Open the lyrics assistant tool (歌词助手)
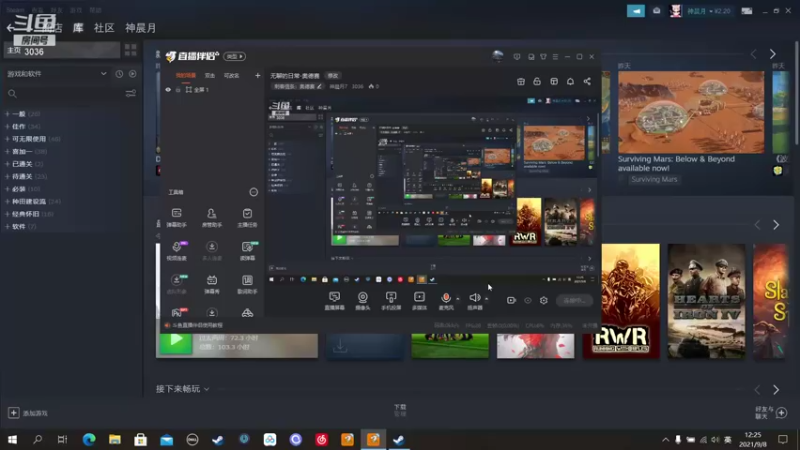 click(247, 284)
